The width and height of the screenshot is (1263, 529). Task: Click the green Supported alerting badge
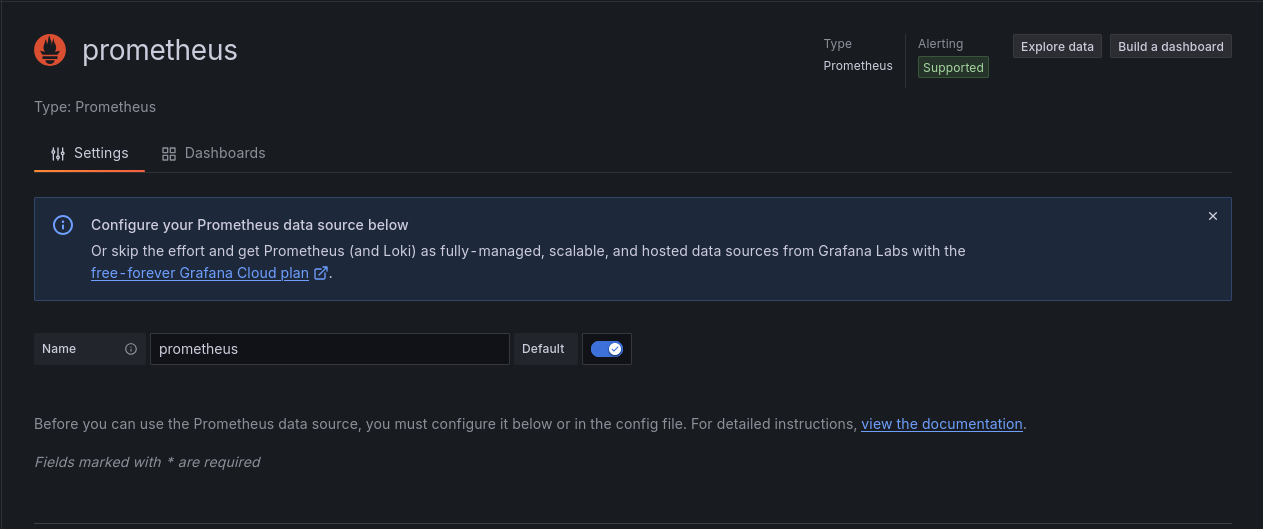pos(953,68)
